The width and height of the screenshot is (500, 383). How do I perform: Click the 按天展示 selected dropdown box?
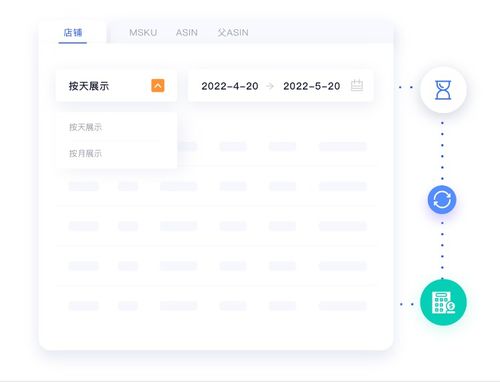pyautogui.click(x=116, y=86)
